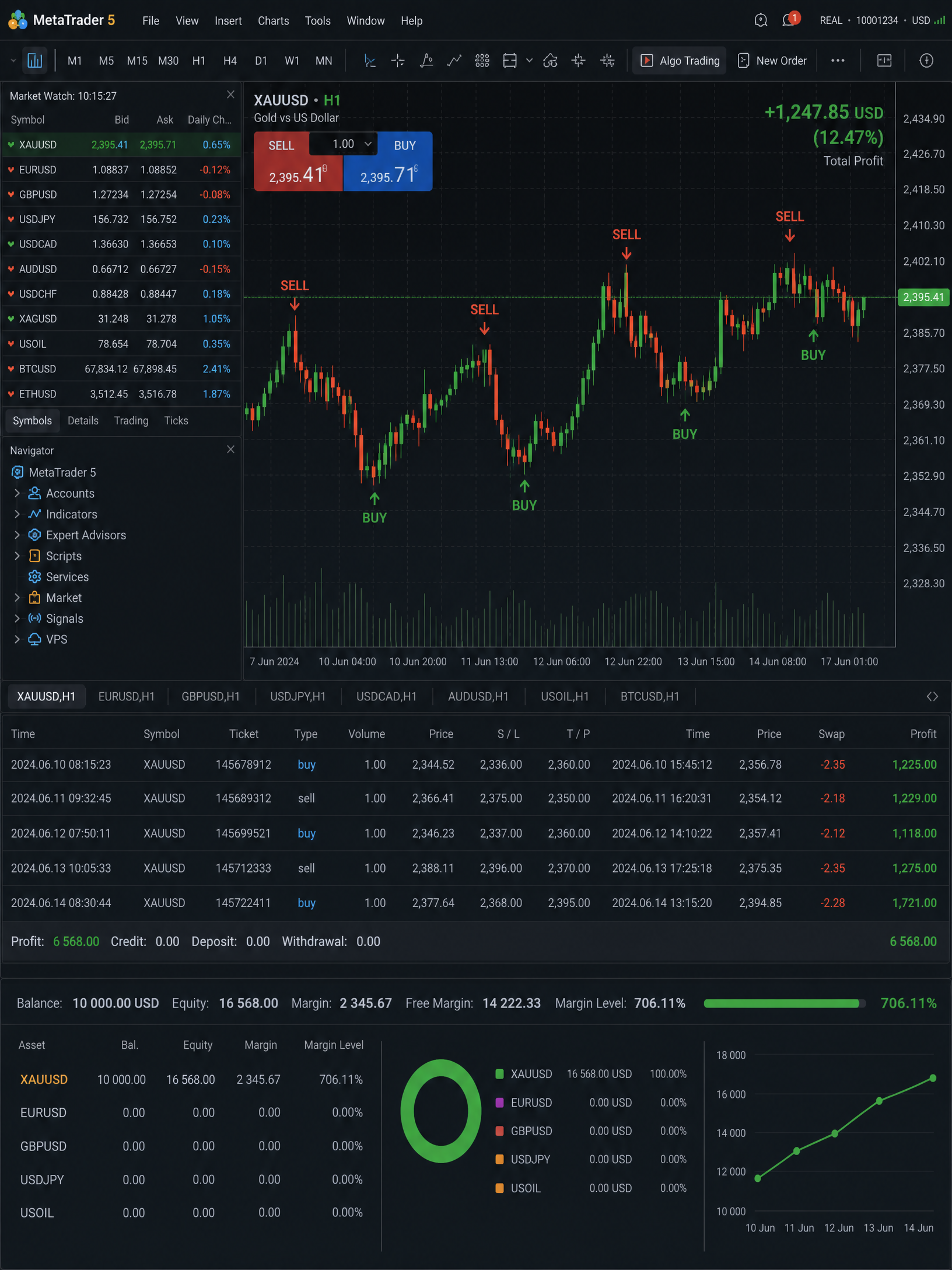Image resolution: width=952 pixels, height=1270 pixels.
Task: Click the chart template layout icon
Action: coord(510,61)
